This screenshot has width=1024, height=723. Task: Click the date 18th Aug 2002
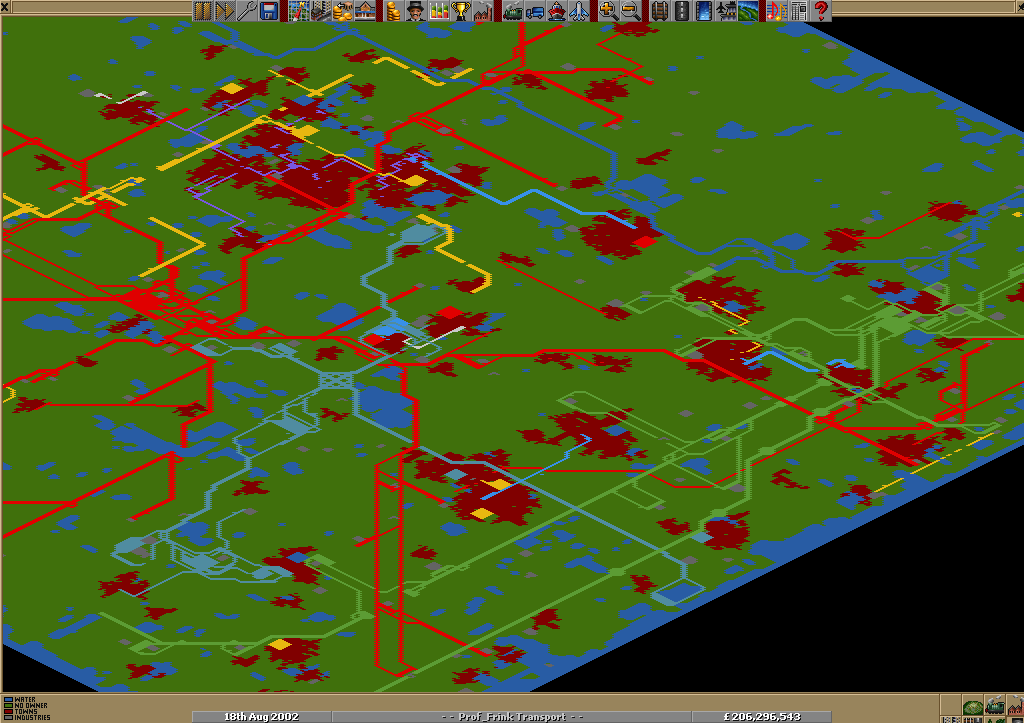click(261, 716)
